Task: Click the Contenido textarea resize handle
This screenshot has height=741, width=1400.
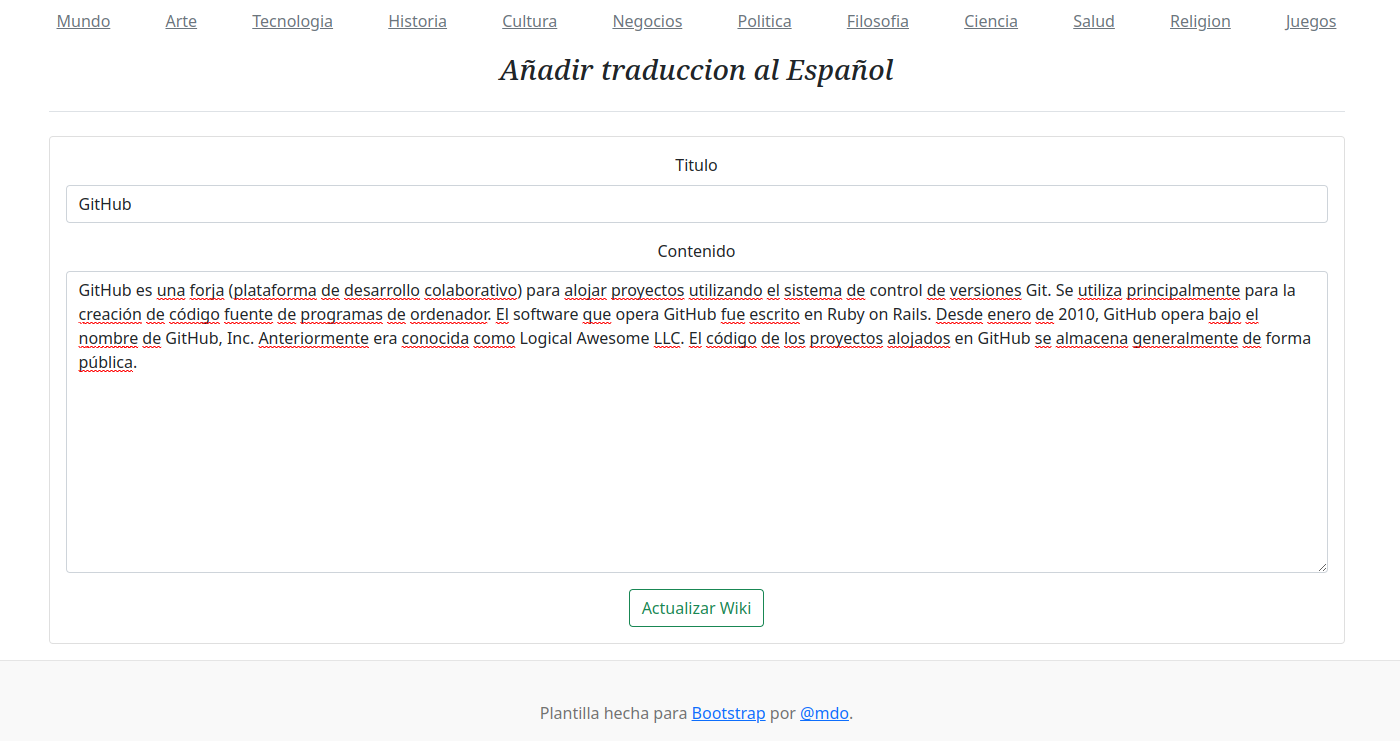Action: (x=1321, y=566)
